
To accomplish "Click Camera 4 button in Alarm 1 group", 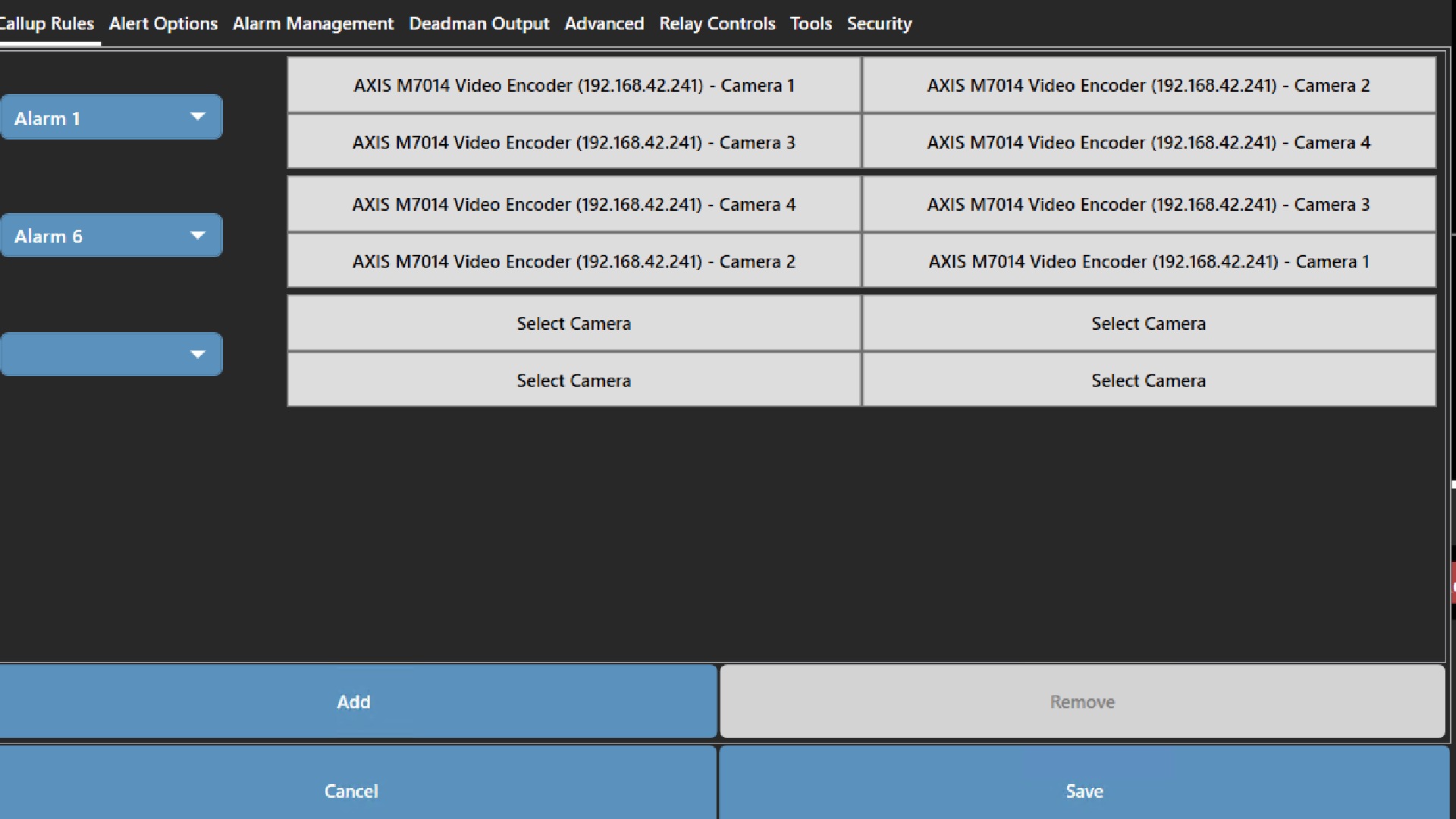I will (1149, 142).
